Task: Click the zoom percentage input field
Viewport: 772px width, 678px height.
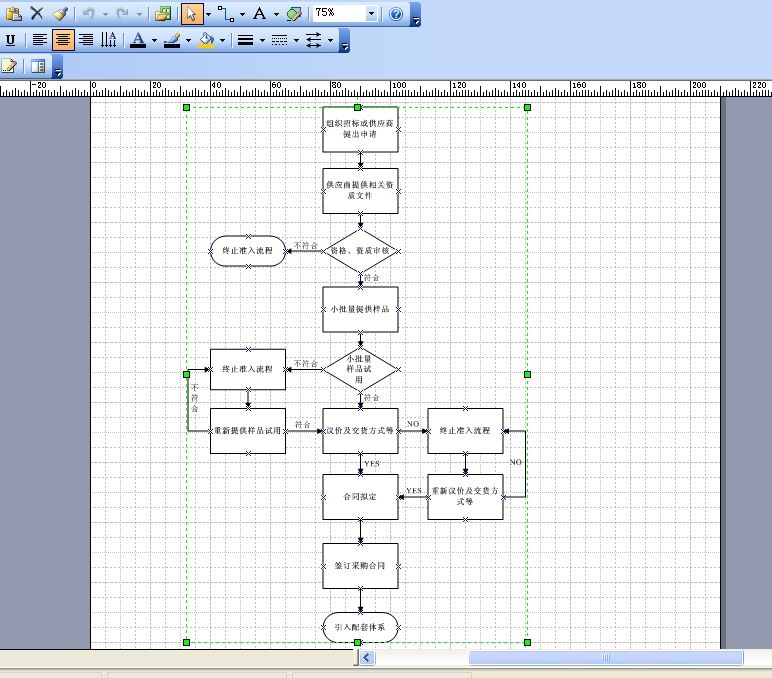Action: pyautogui.click(x=340, y=13)
